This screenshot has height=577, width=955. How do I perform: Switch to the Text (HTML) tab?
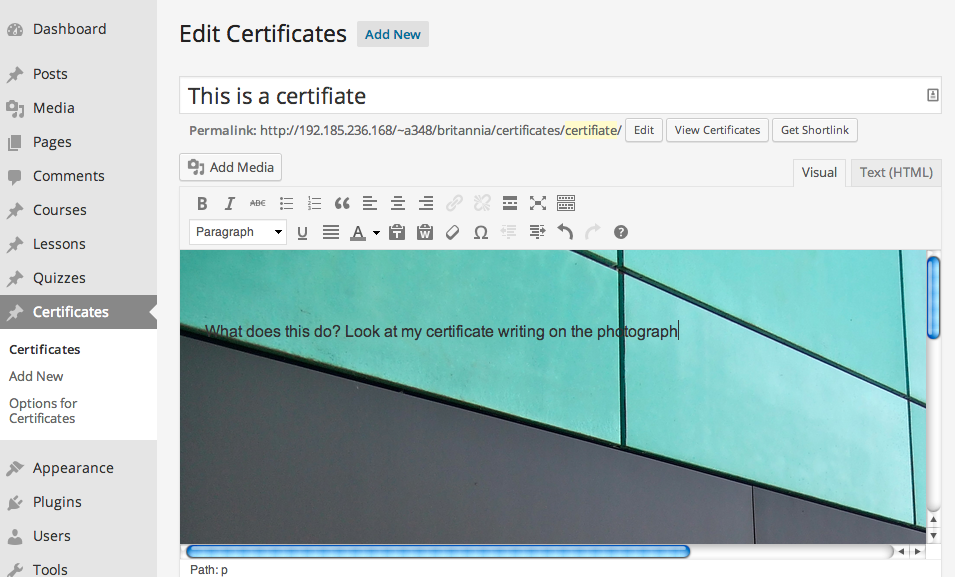coord(896,172)
